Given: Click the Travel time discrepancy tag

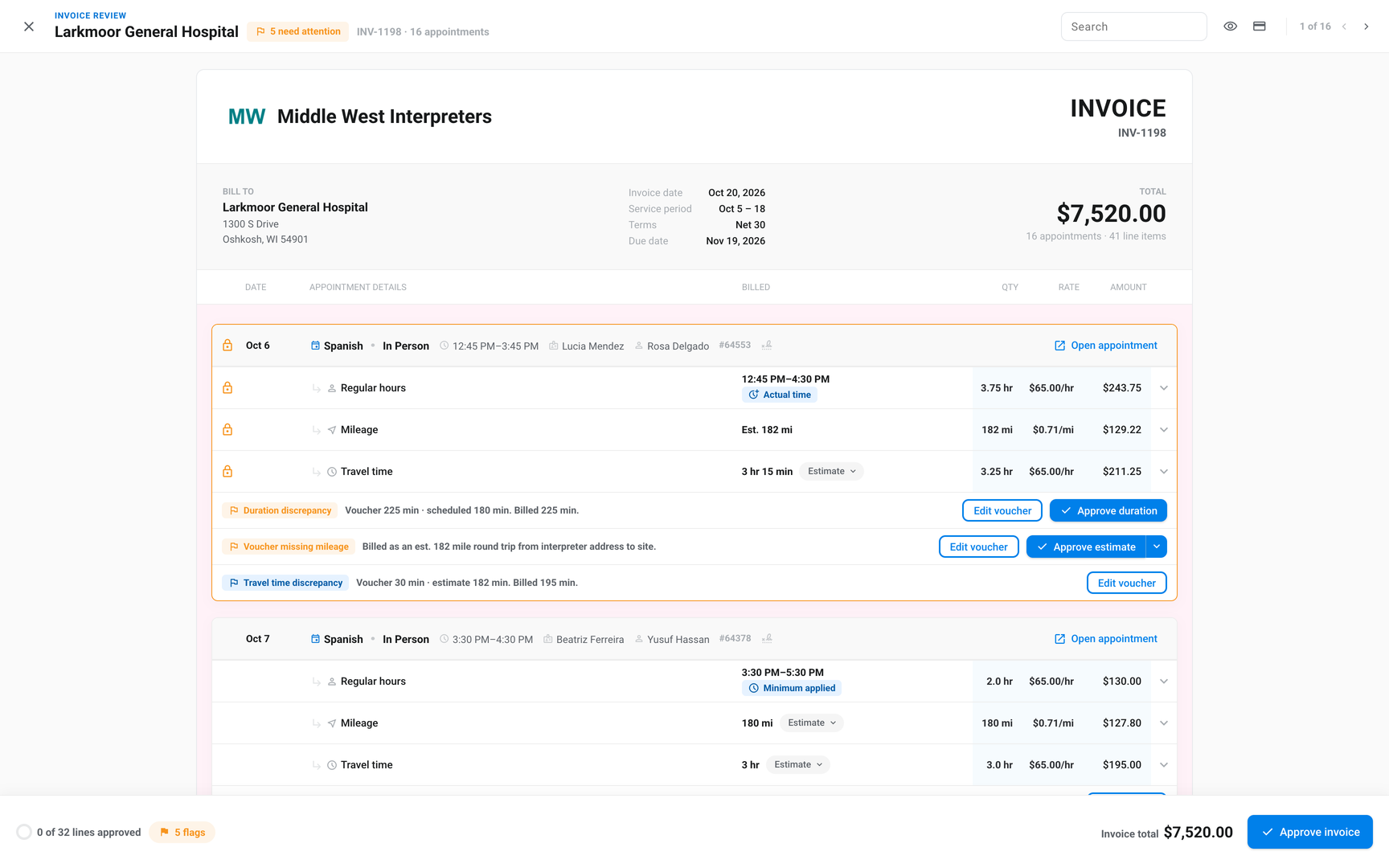Looking at the screenshot, I should coord(285,583).
